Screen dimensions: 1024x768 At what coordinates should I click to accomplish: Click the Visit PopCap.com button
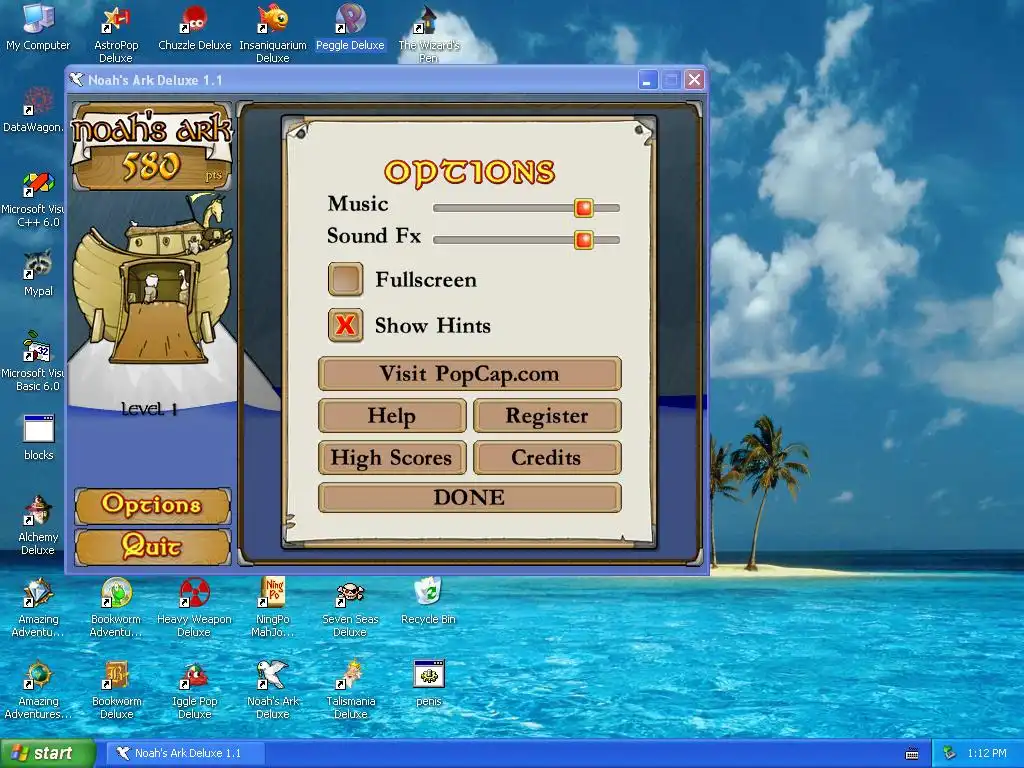click(x=470, y=374)
